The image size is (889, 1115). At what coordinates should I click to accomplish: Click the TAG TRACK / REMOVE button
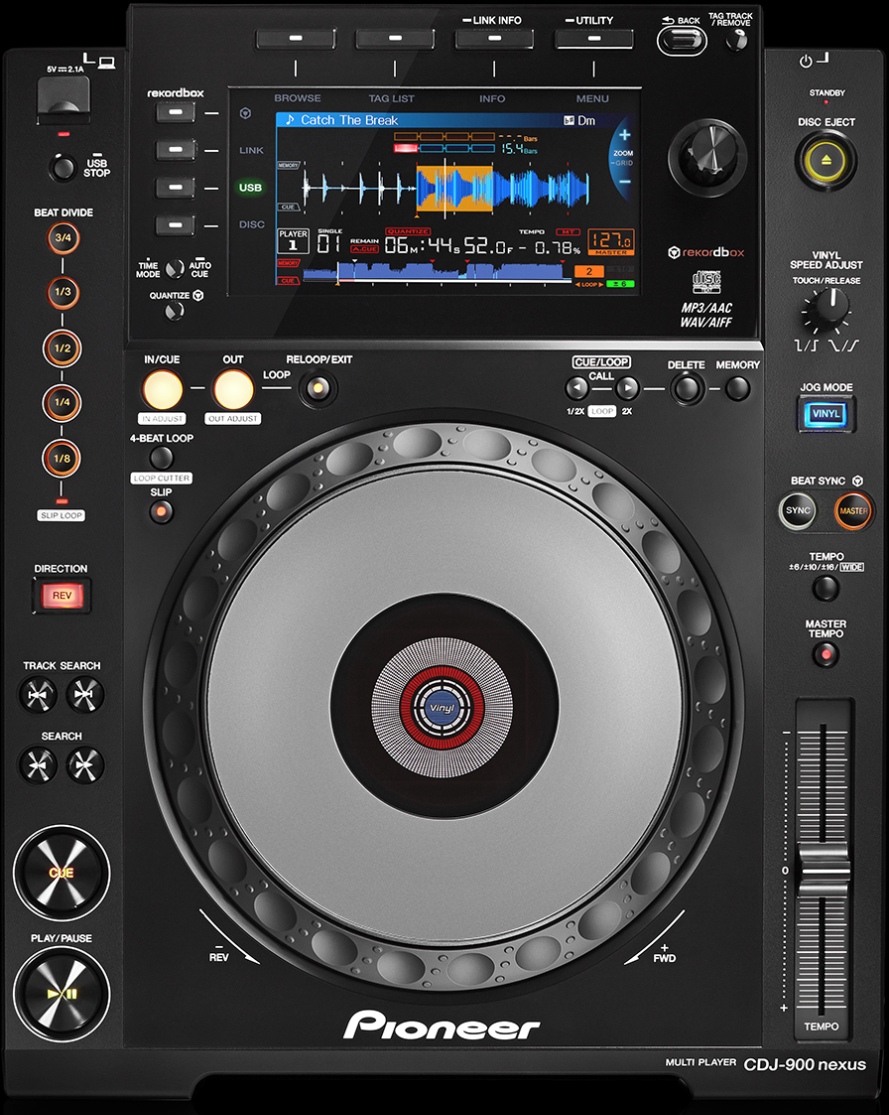tap(736, 42)
